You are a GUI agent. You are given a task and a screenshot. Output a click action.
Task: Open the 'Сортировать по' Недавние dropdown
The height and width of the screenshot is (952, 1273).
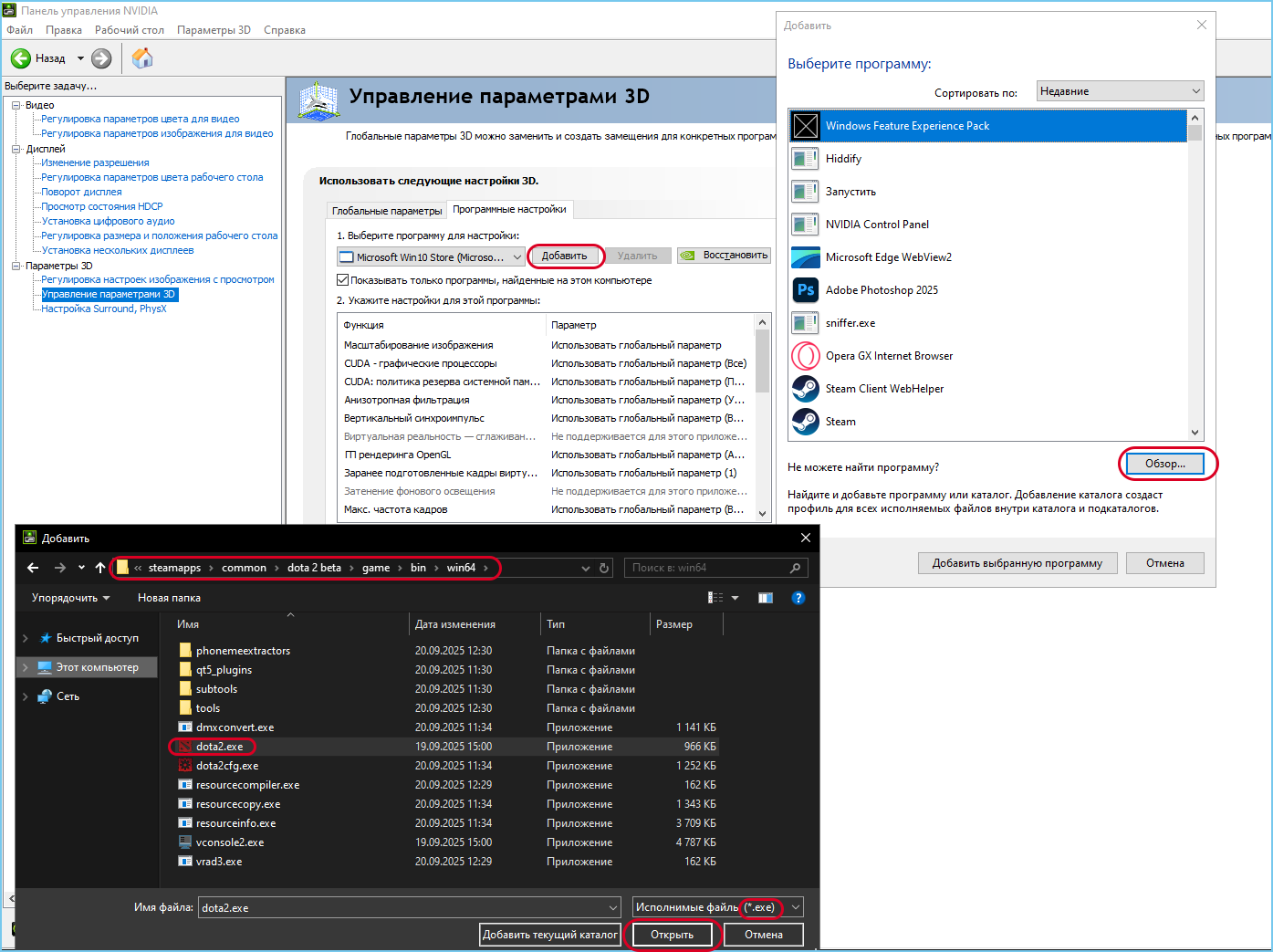click(1121, 91)
